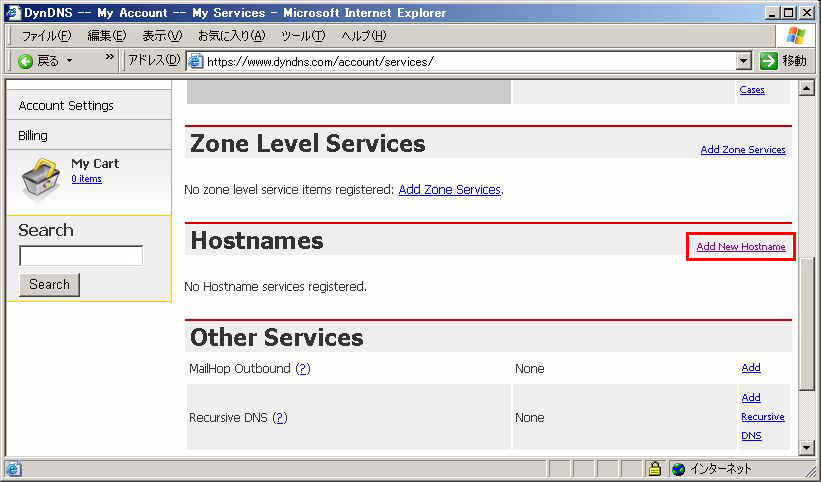Click the My Cart heading
The image size is (821, 482).
[x=95, y=163]
